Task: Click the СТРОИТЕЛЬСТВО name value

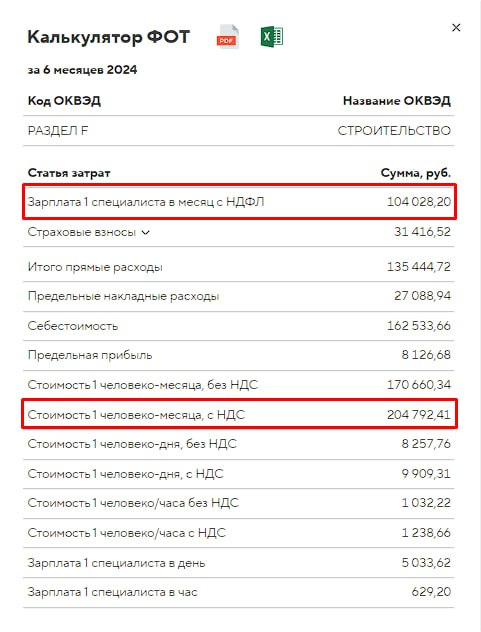Action: click(x=394, y=131)
